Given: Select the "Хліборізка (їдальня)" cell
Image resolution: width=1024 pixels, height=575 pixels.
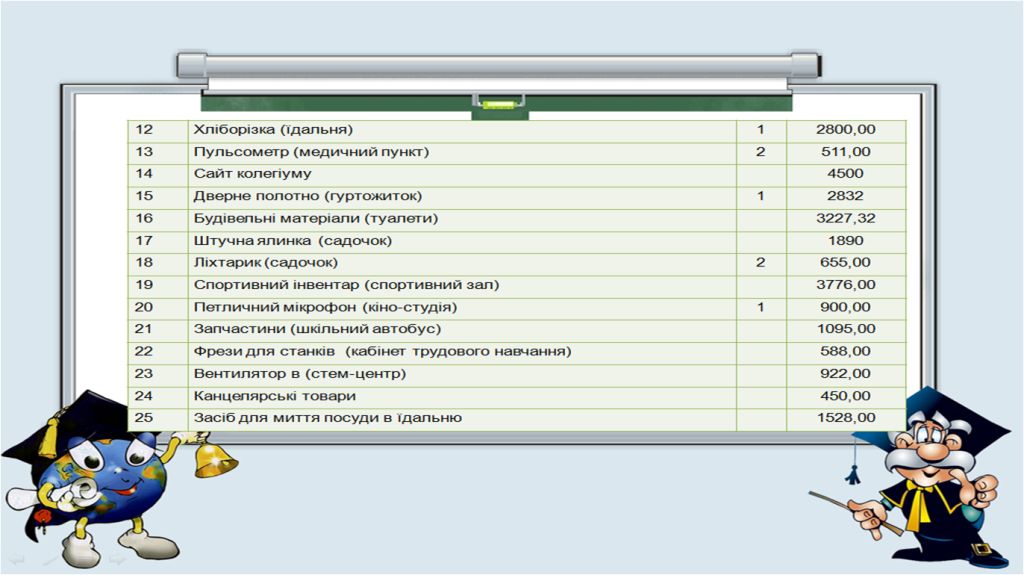Looking at the screenshot, I should (x=462, y=130).
